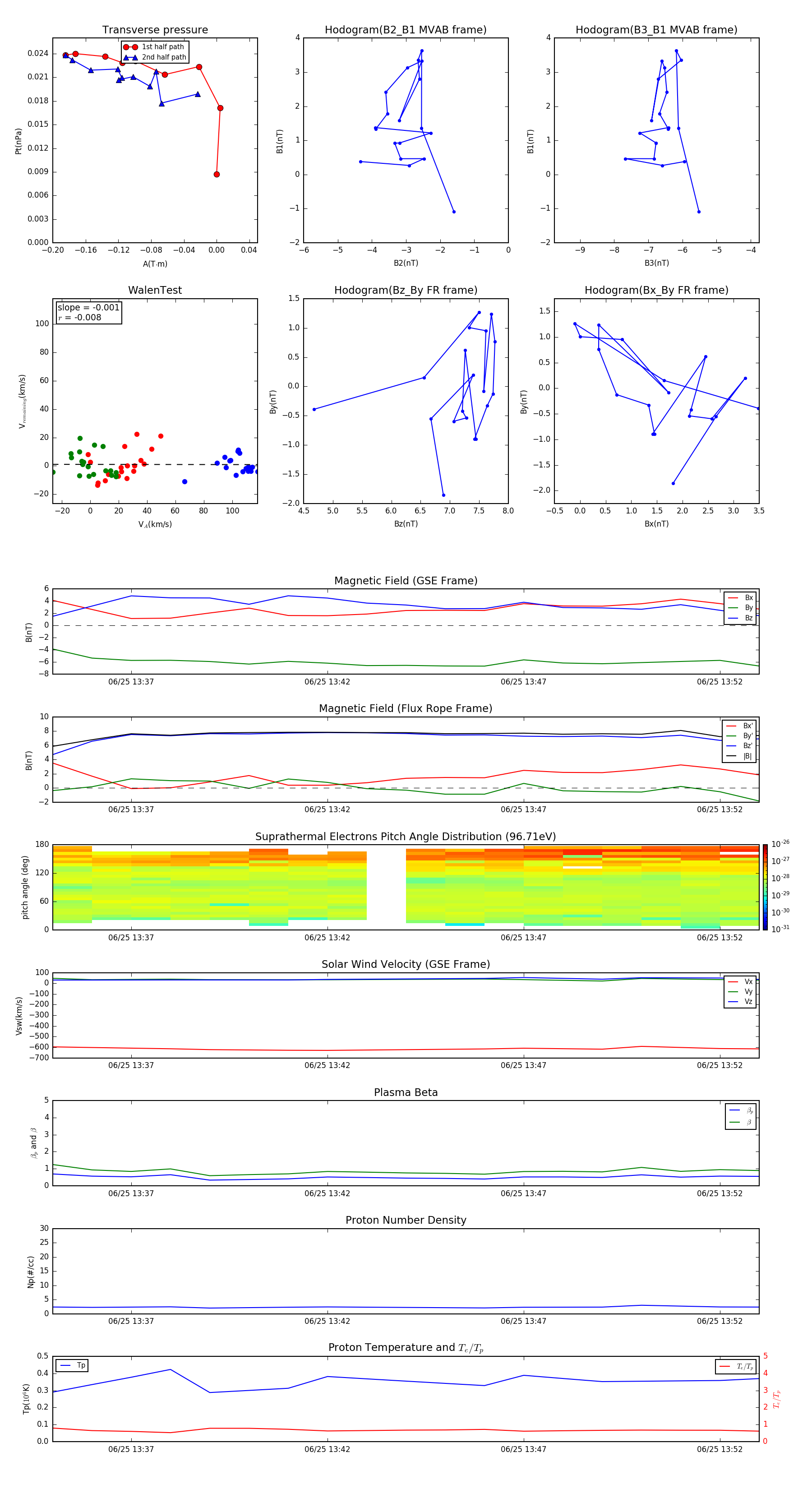Click the red "Te/Tp" right-axis label
The height and width of the screenshot is (1489, 812).
pyautogui.click(x=777, y=1399)
